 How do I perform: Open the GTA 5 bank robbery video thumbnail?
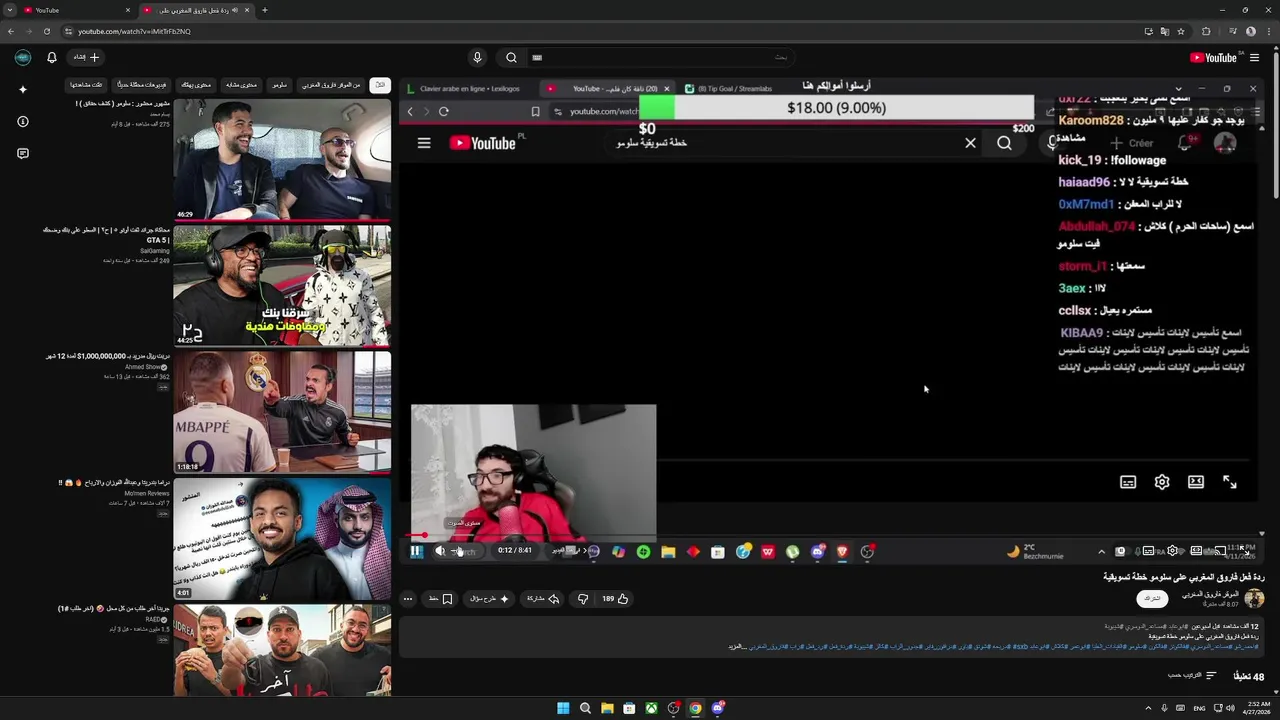(x=282, y=285)
